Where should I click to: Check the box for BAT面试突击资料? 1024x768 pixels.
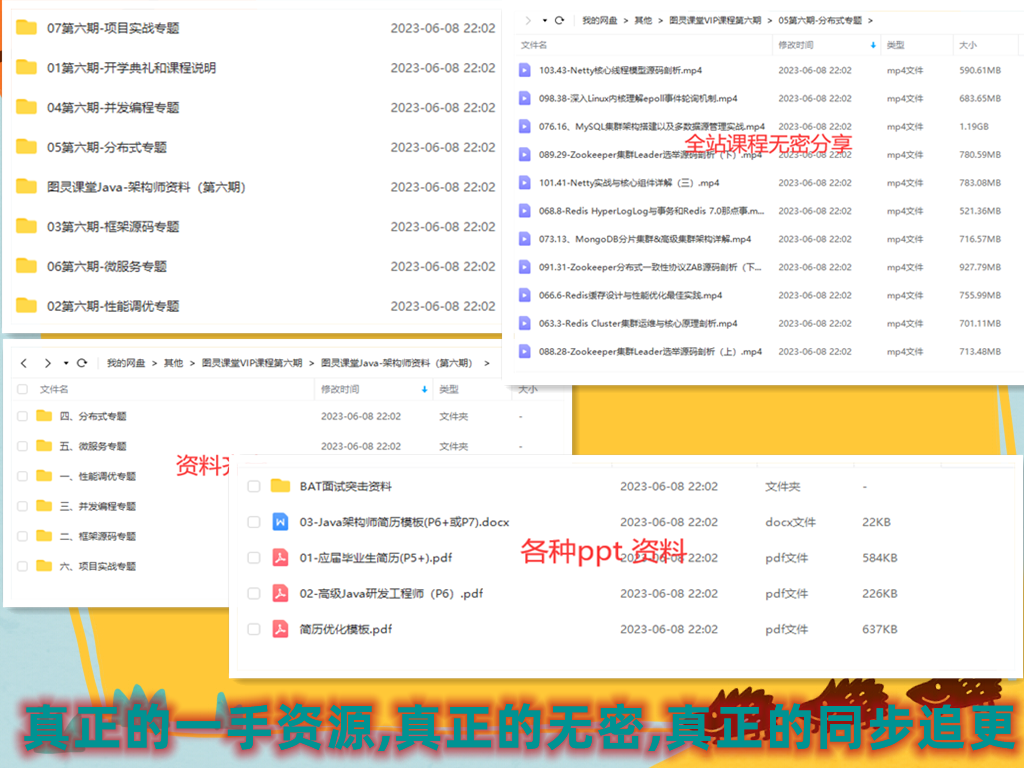point(254,486)
